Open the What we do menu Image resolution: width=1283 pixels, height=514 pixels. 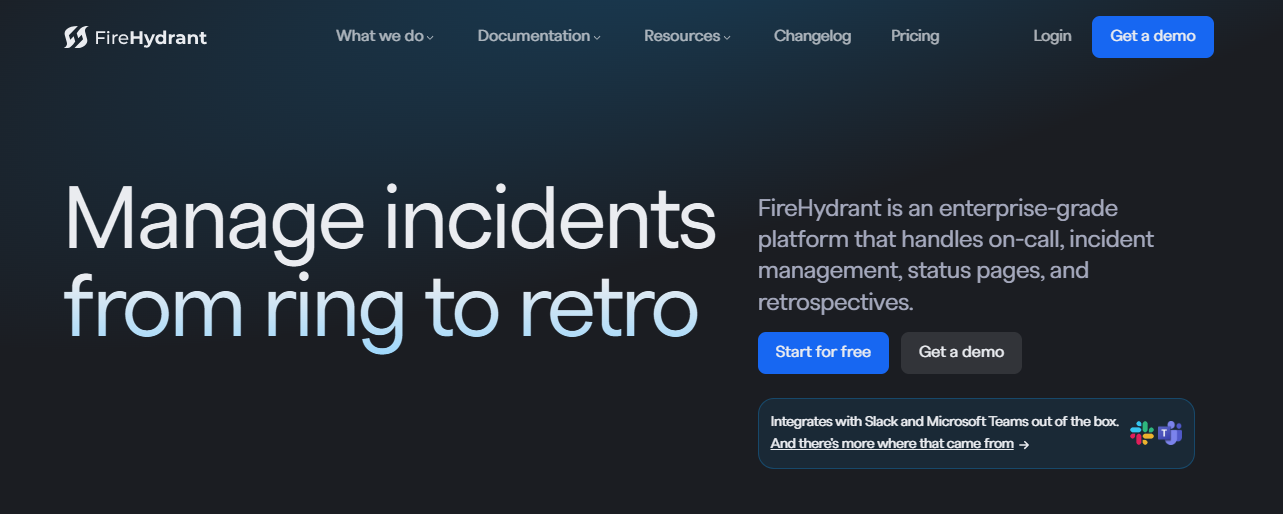(x=385, y=36)
